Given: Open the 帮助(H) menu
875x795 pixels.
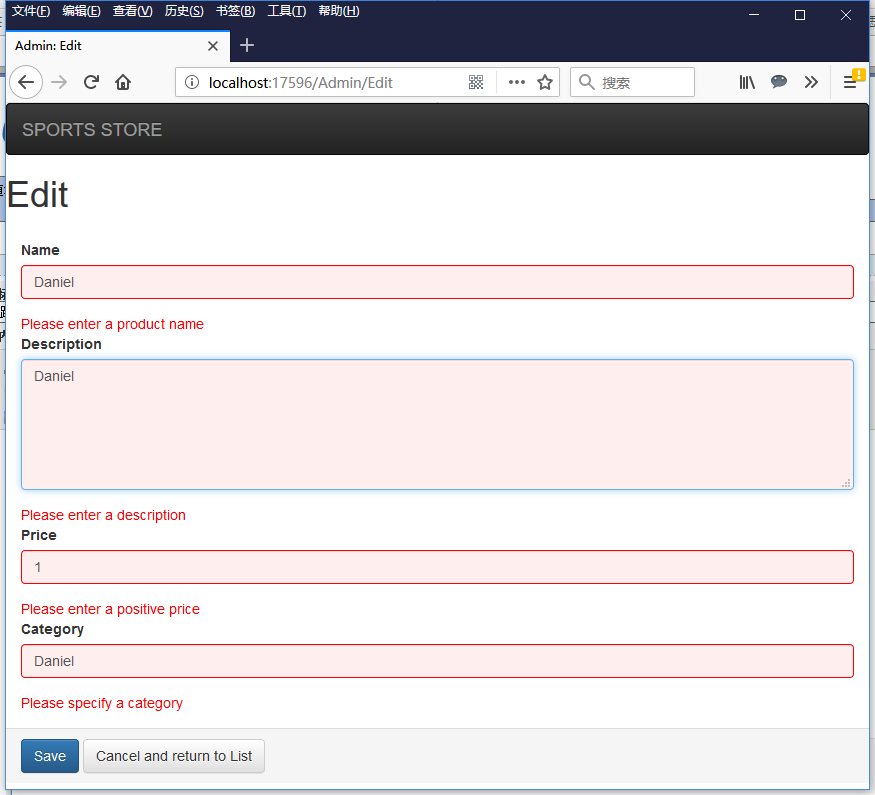Looking at the screenshot, I should pyautogui.click(x=339, y=11).
